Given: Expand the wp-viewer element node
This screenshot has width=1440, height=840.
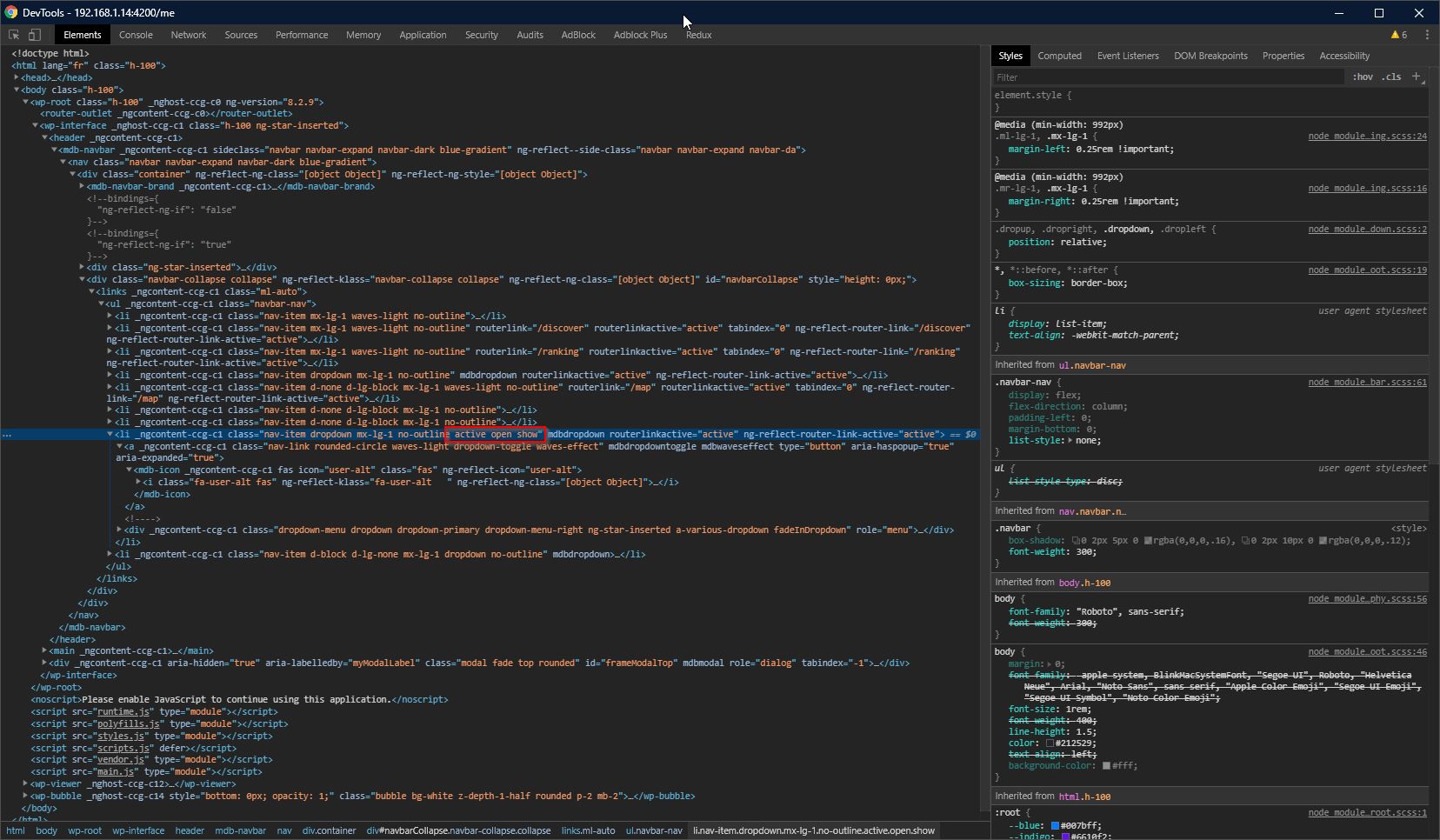Looking at the screenshot, I should coord(26,783).
